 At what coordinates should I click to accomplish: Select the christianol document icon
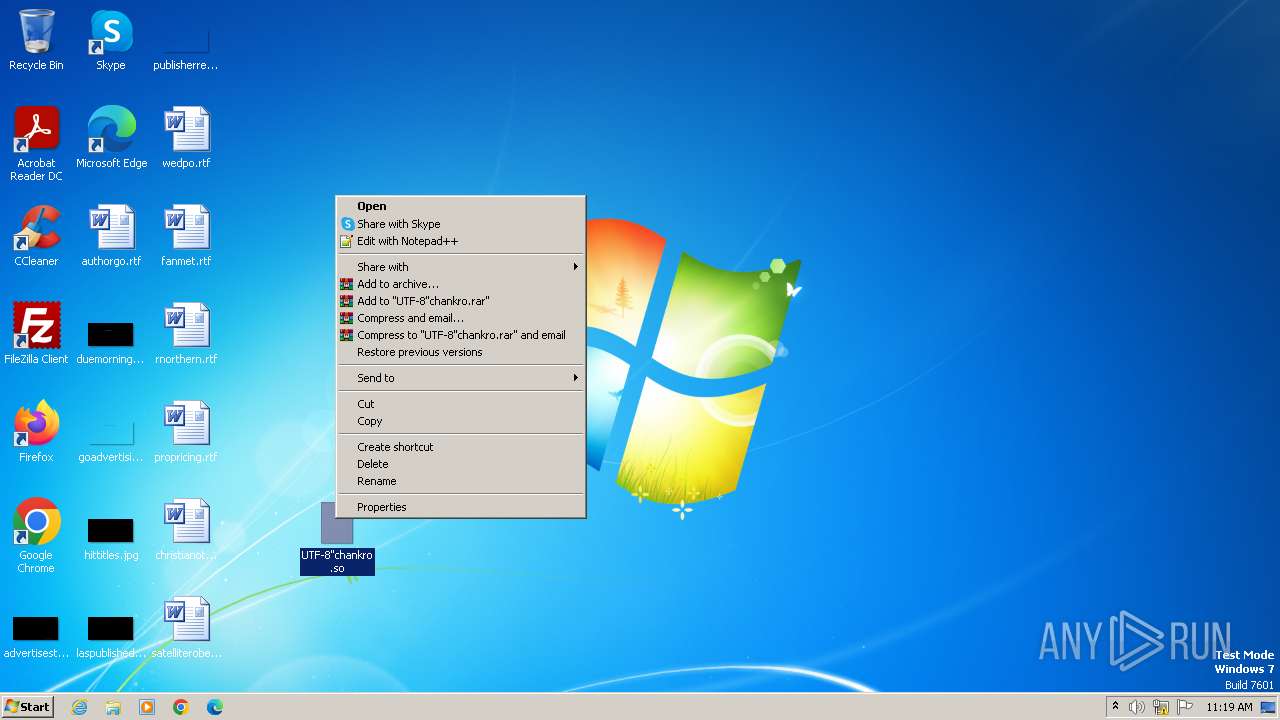point(186,529)
